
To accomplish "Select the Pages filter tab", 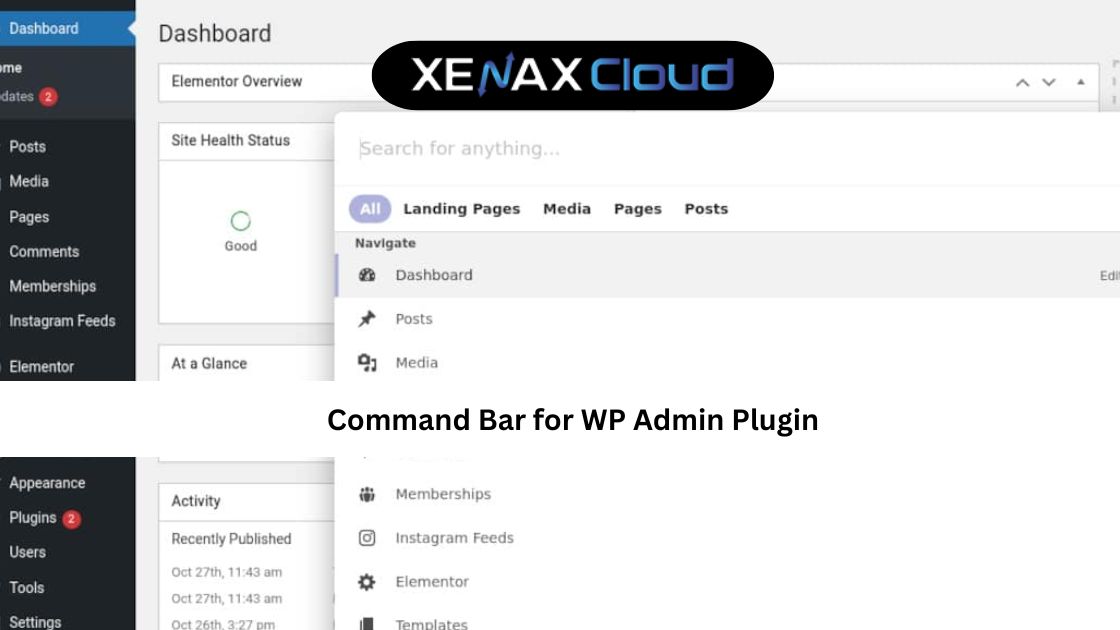I will tap(637, 209).
